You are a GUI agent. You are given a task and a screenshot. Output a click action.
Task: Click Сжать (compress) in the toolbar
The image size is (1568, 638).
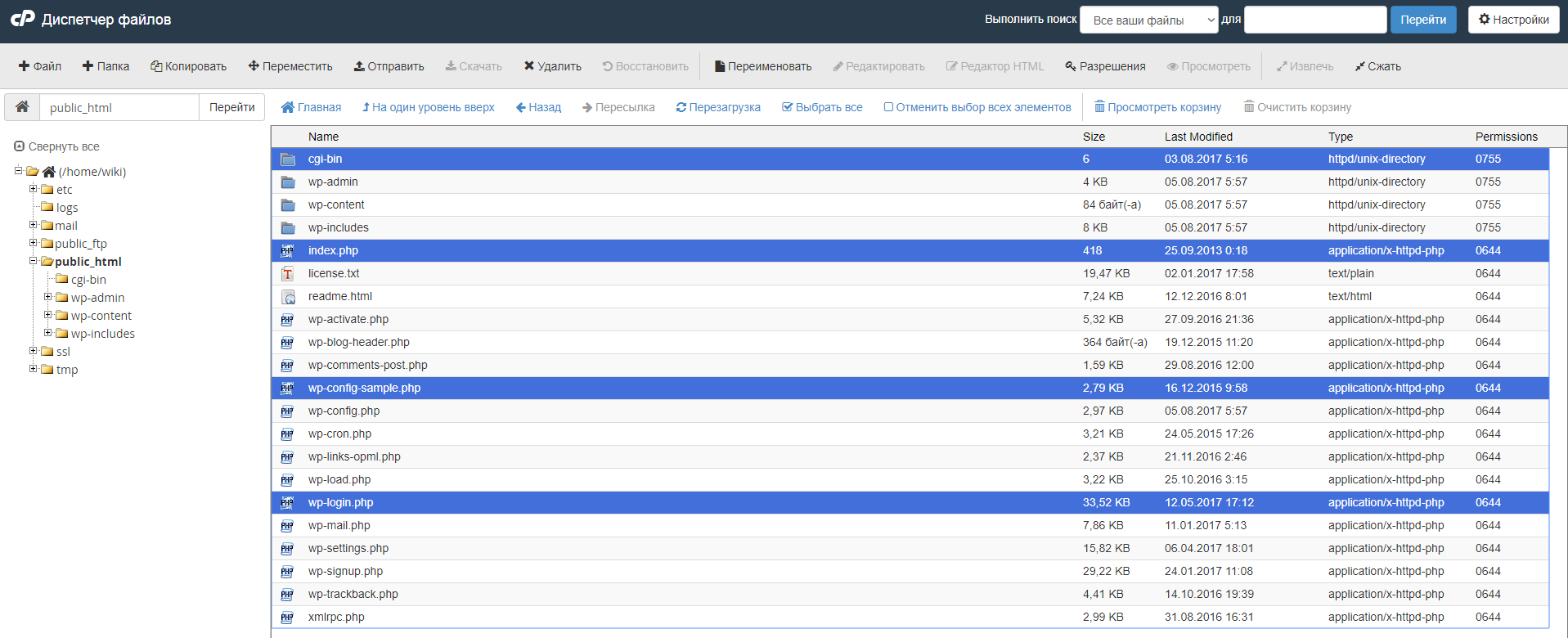(1377, 66)
